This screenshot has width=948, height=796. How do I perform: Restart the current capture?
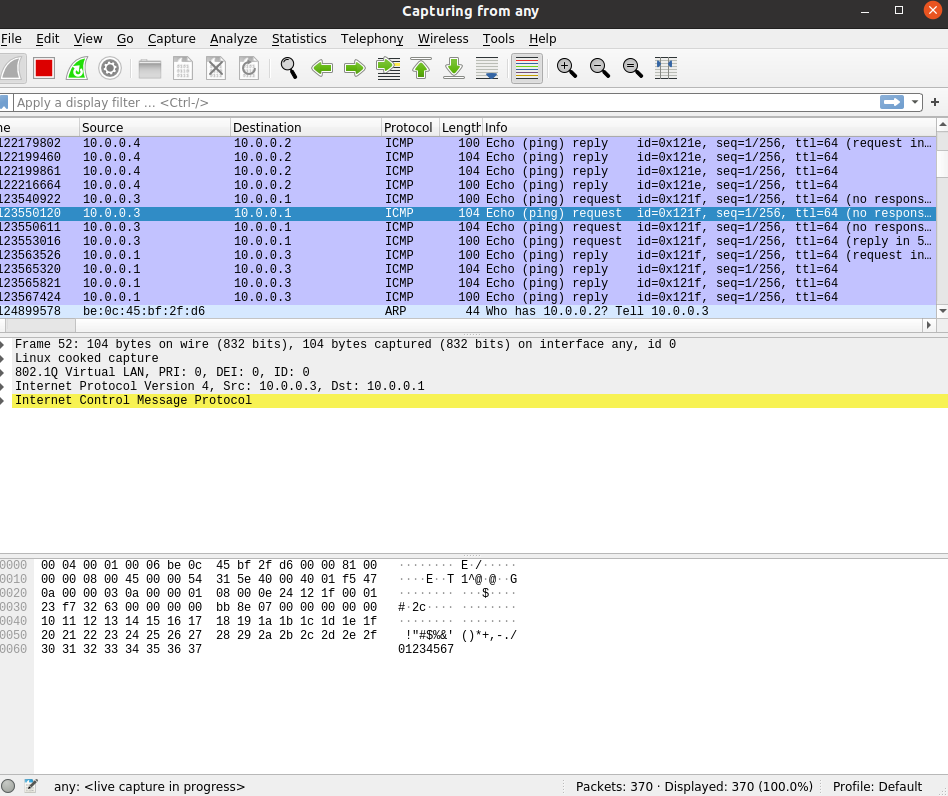click(x=77, y=68)
